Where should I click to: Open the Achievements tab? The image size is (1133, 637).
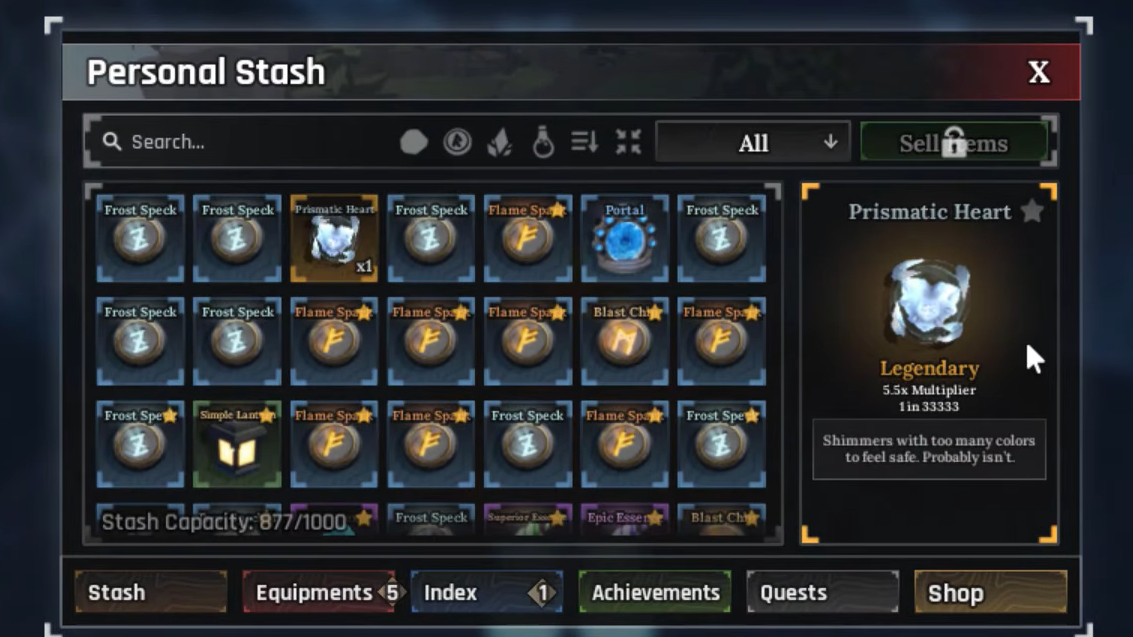tap(655, 592)
